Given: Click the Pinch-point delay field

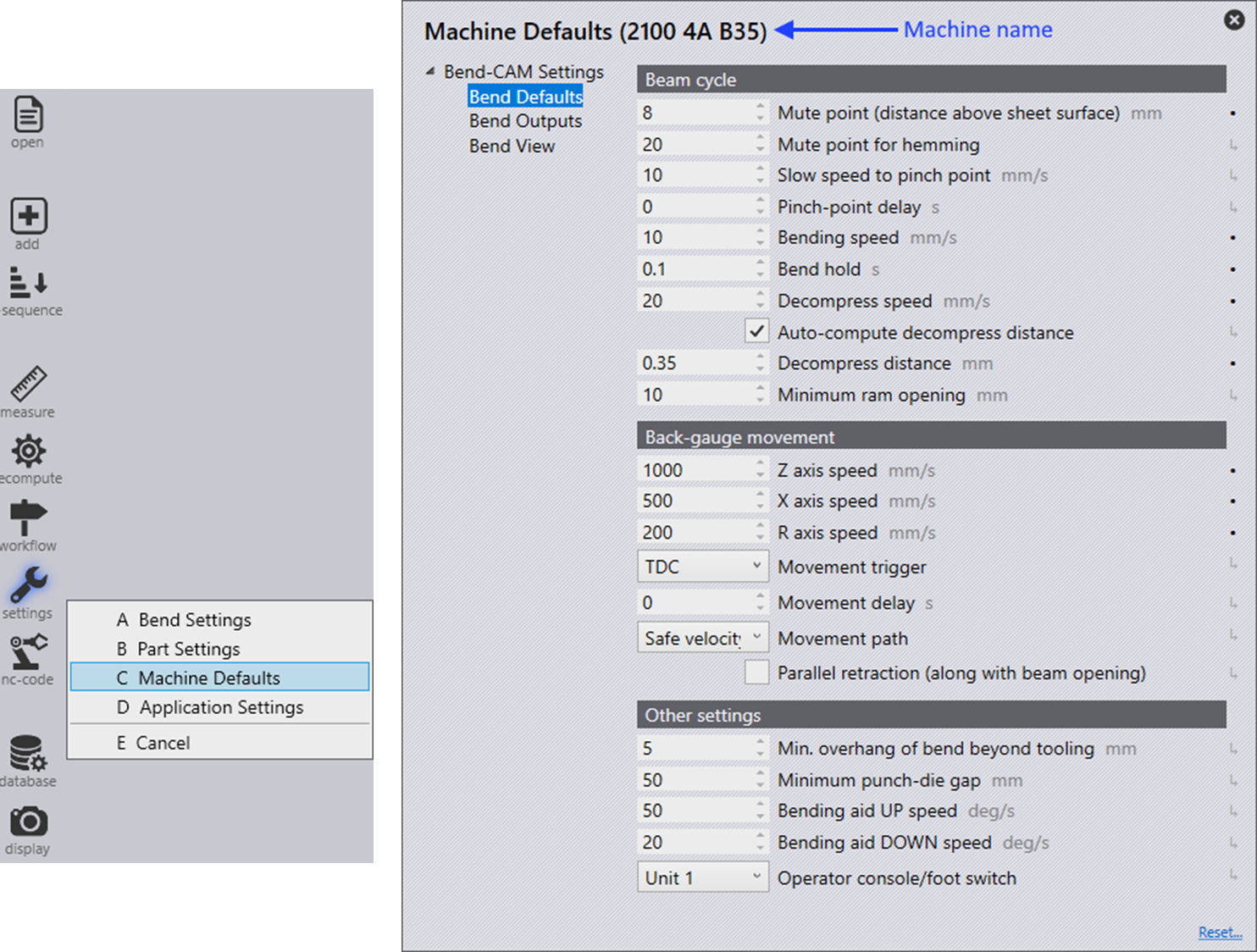Looking at the screenshot, I should tap(701, 207).
